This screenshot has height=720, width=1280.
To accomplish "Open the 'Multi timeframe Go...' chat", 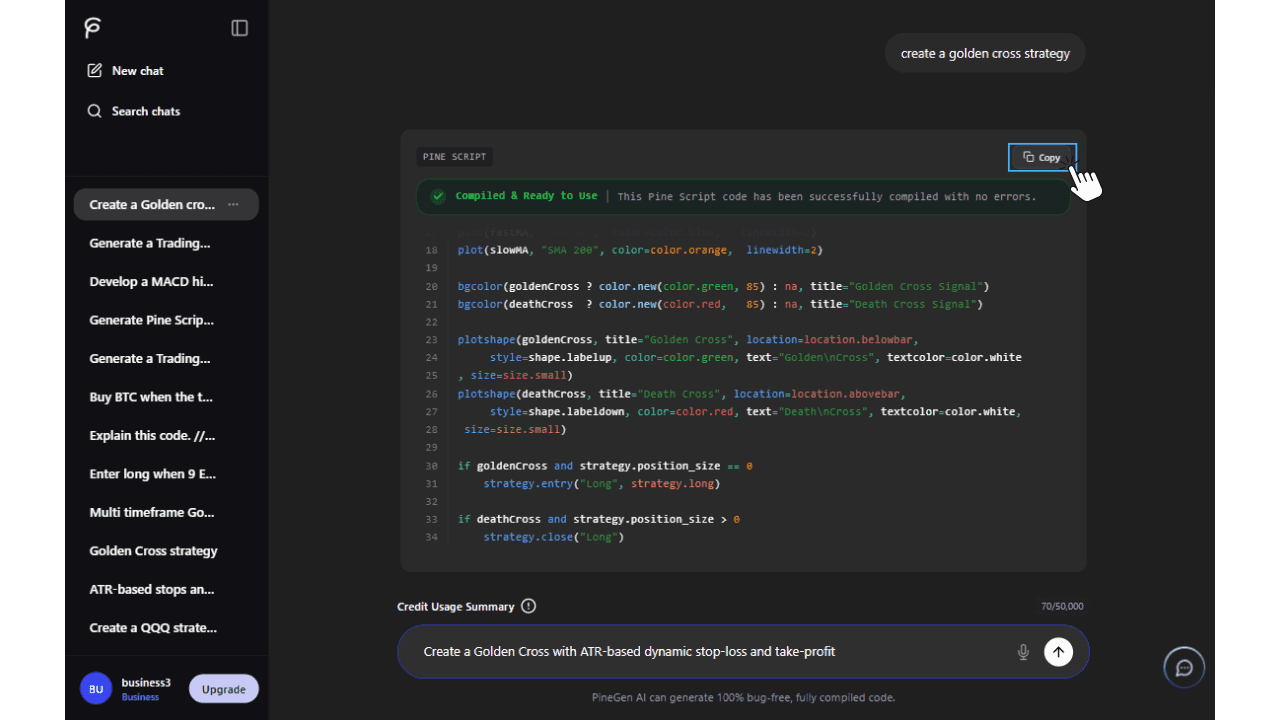I will point(151,512).
